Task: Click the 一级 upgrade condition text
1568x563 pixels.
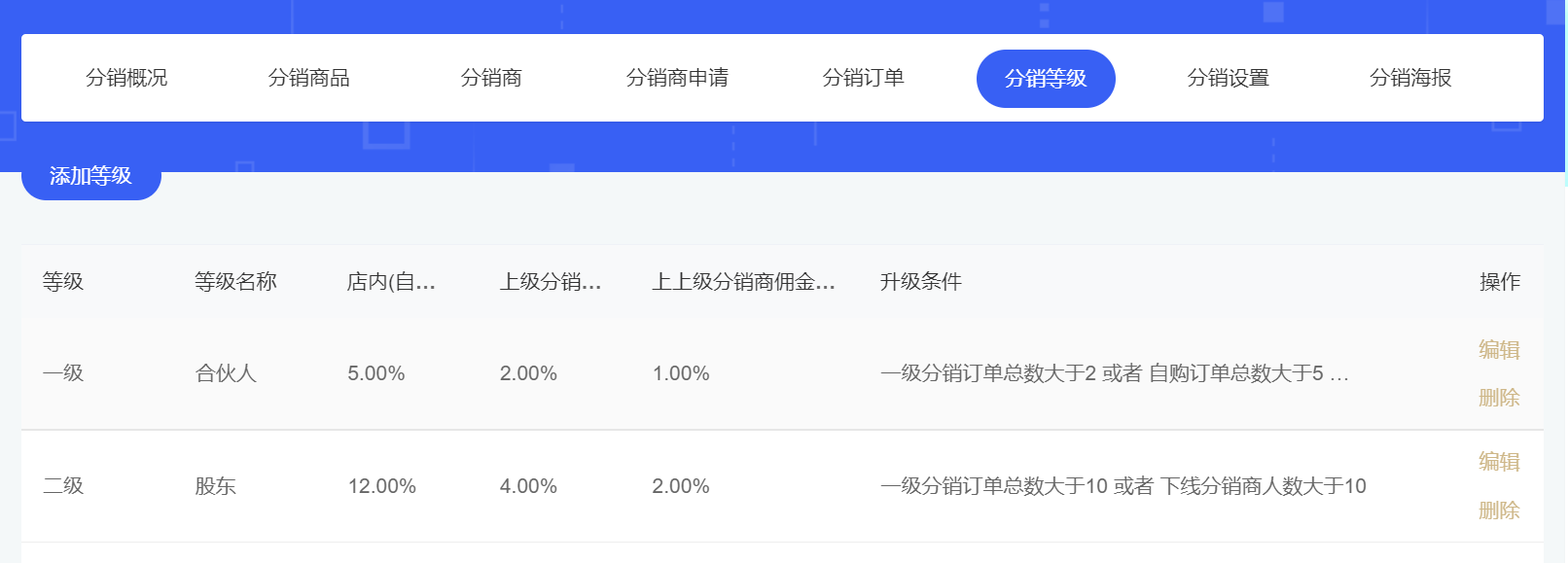Action: coord(1114,373)
